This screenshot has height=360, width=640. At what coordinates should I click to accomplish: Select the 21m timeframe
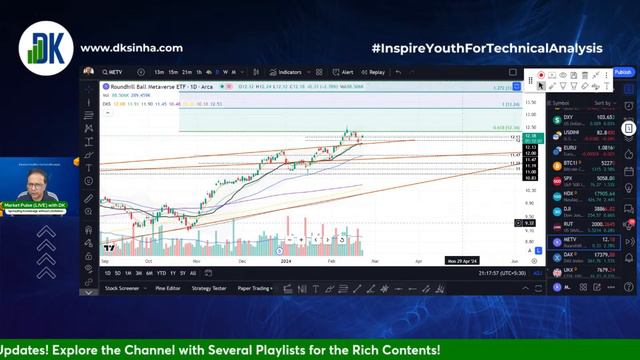click(x=187, y=72)
